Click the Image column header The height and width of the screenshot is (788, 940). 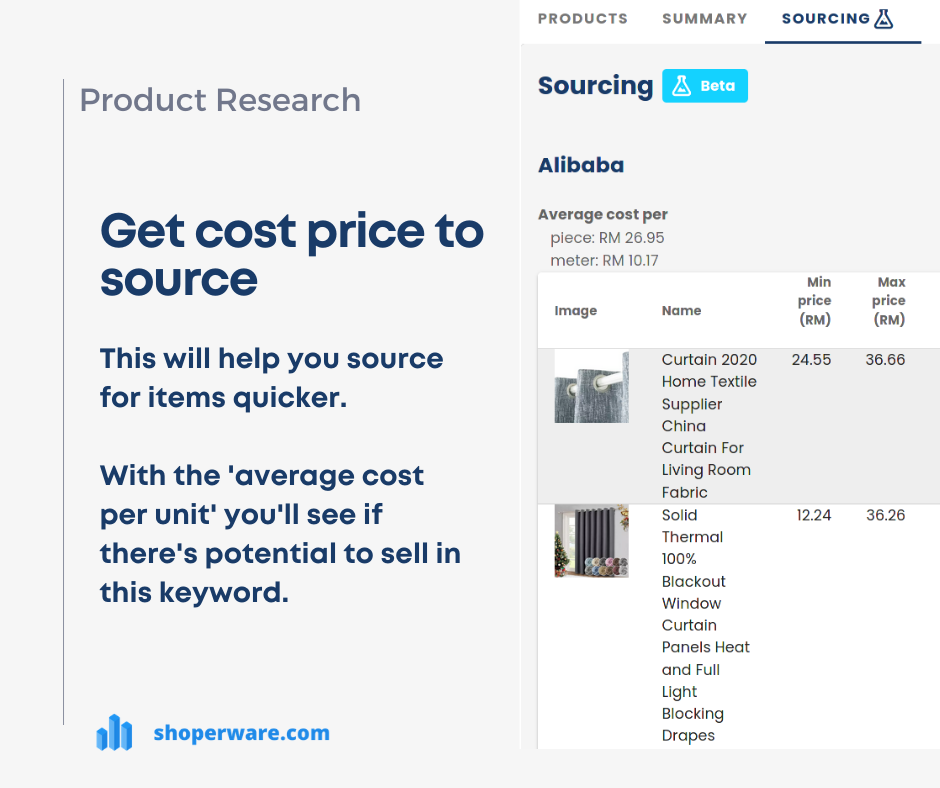576,310
